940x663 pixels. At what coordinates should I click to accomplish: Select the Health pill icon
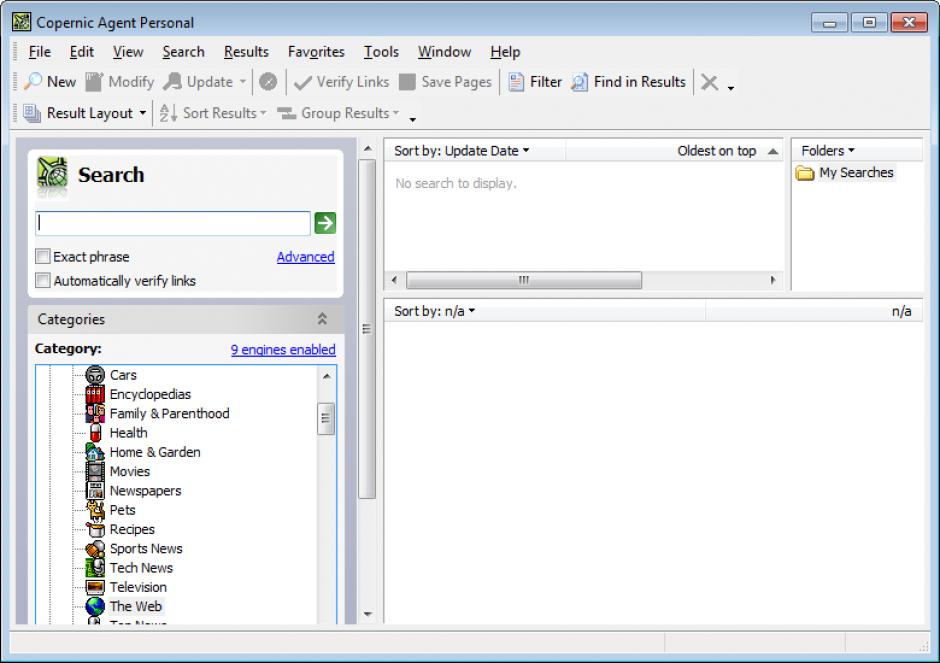[95, 432]
